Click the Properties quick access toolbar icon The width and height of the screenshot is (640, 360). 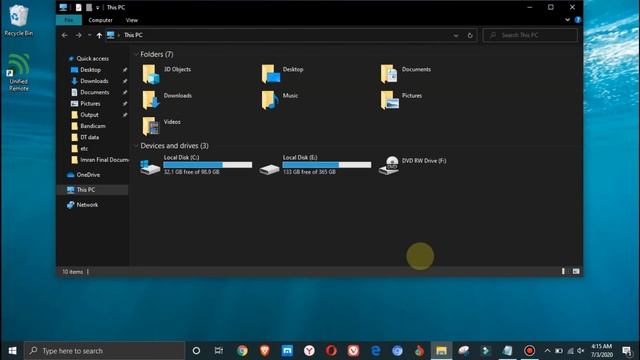(78, 7)
